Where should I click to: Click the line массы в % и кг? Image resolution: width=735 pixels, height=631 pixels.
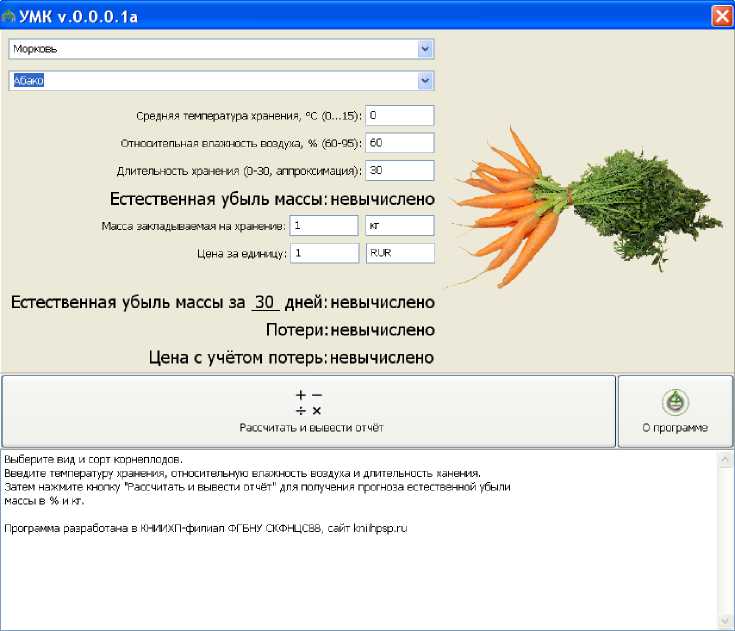point(44,501)
